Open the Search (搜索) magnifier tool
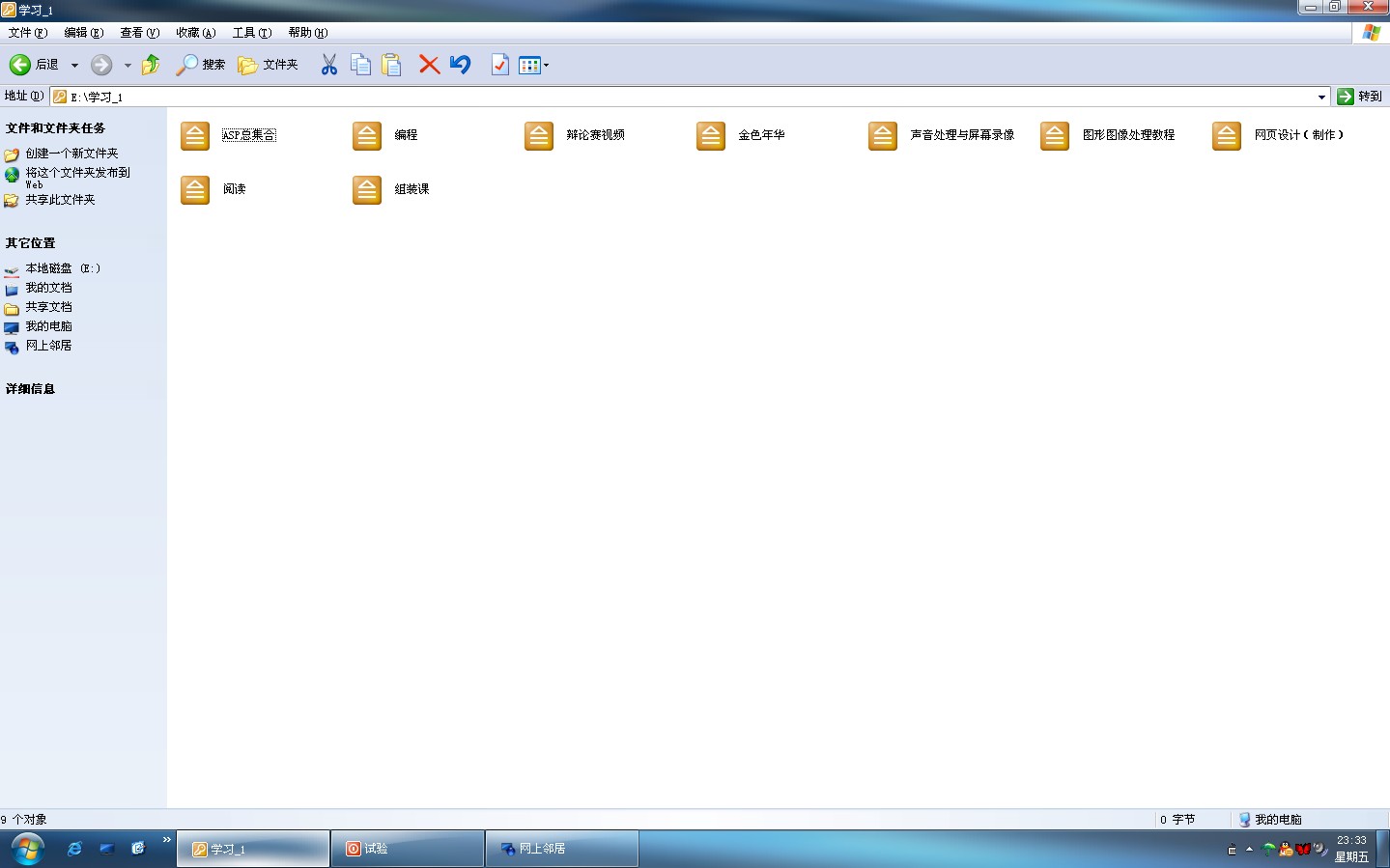Screen dimensions: 1390x868 [x=200, y=65]
